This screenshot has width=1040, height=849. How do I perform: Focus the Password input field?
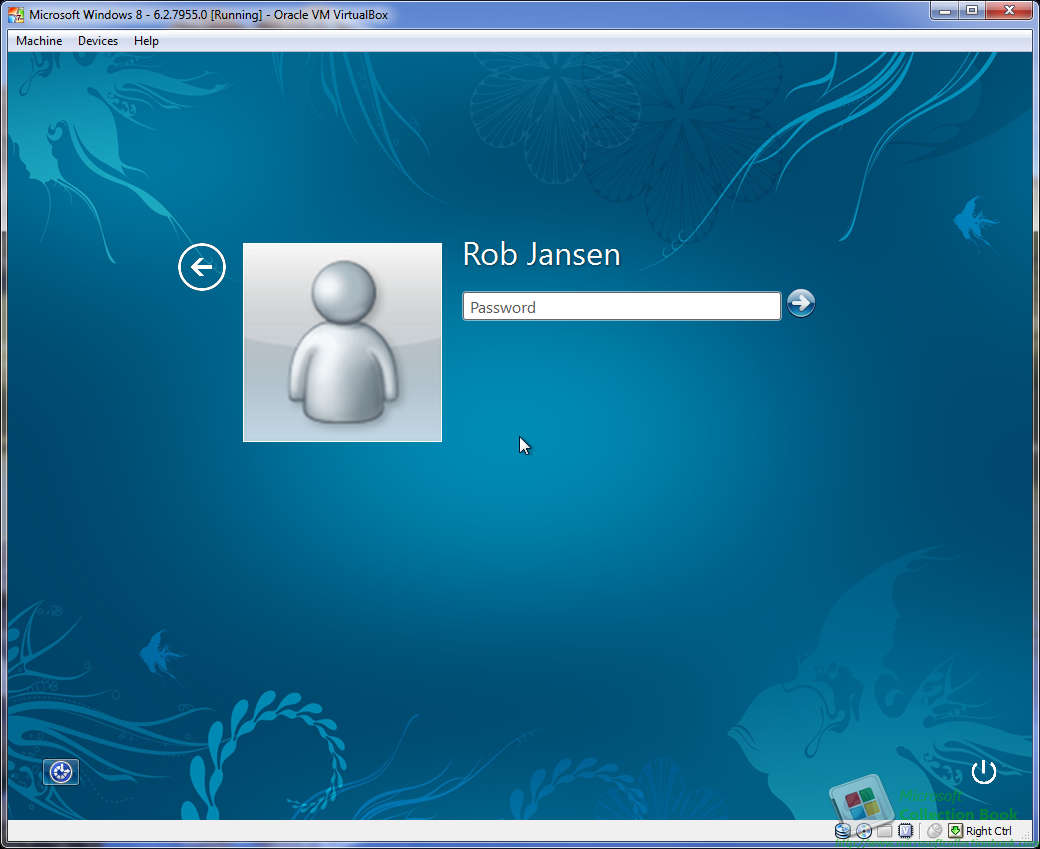(621, 306)
